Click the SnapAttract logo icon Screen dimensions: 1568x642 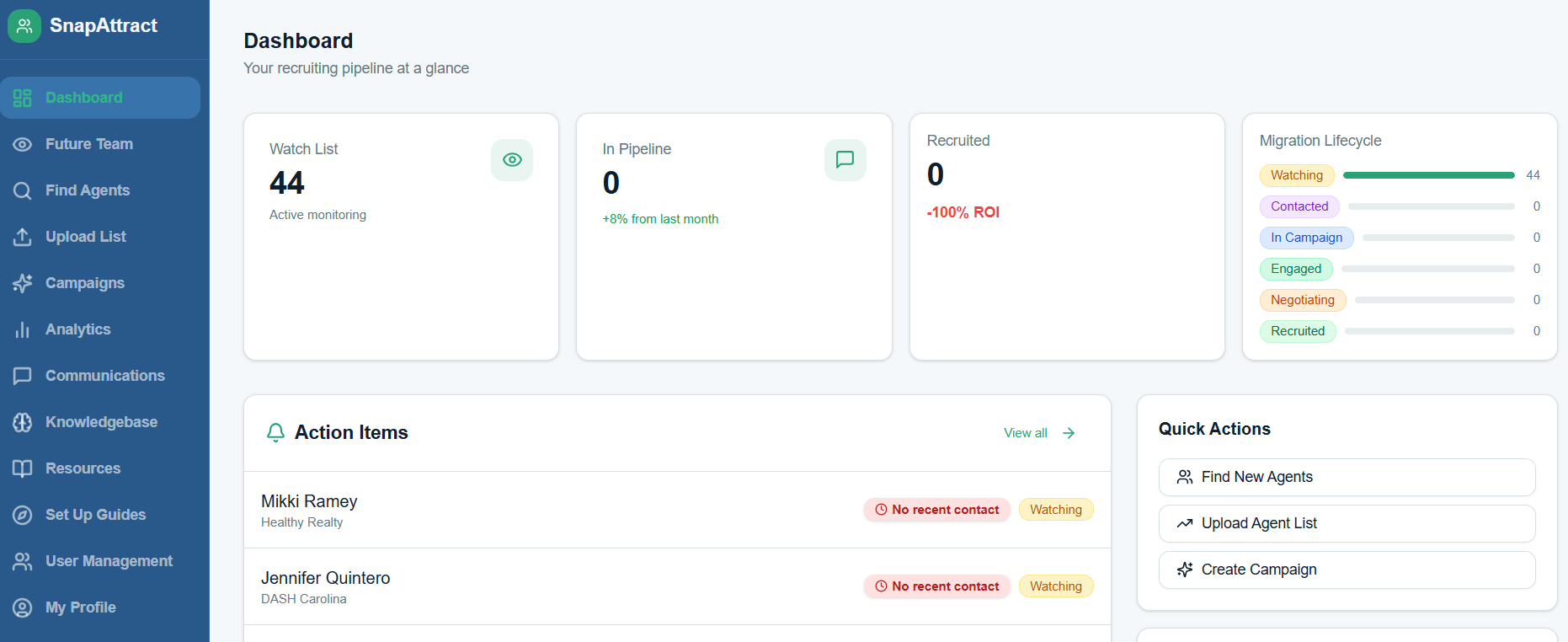pyautogui.click(x=24, y=26)
